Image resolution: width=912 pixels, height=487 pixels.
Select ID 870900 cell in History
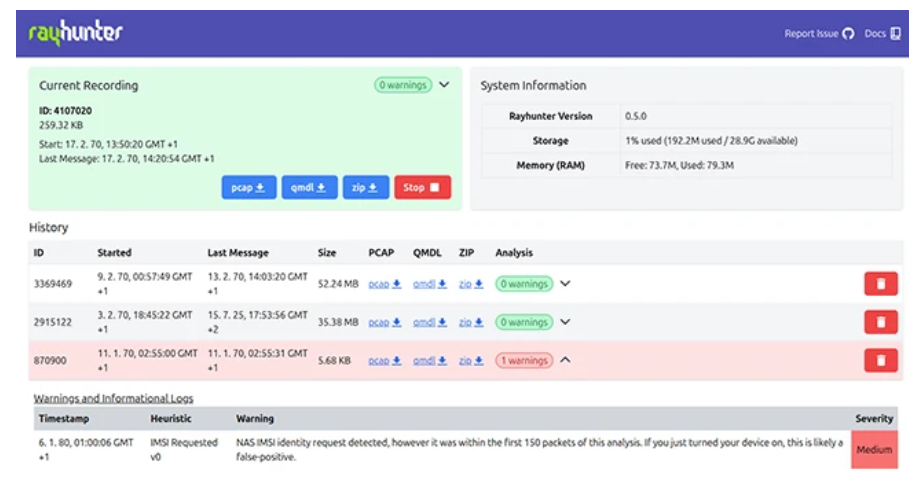tap(50, 361)
